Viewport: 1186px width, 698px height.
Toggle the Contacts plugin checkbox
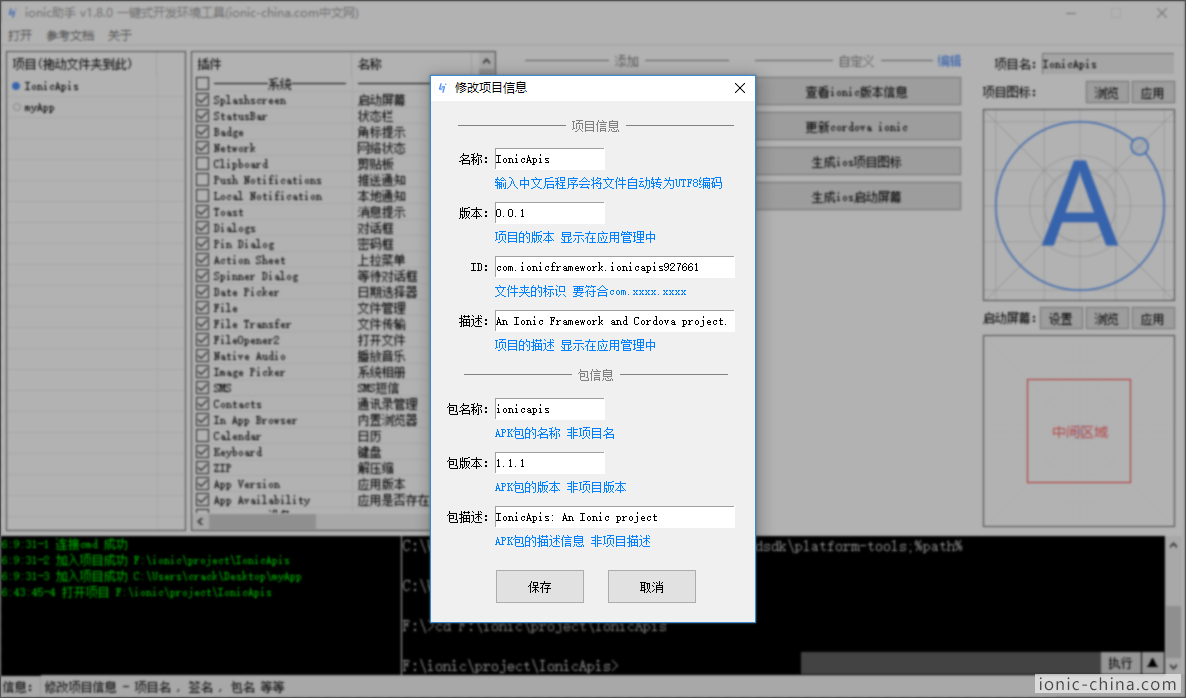coord(203,404)
